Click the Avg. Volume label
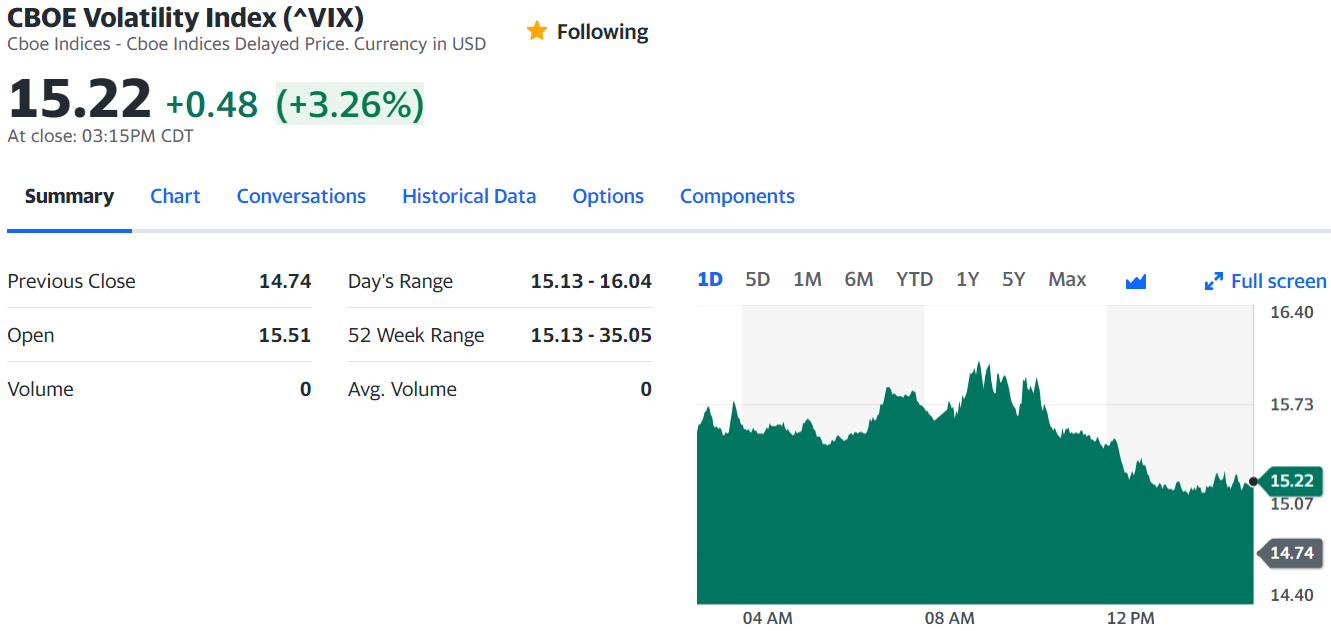The height and width of the screenshot is (631, 1331). tap(402, 389)
